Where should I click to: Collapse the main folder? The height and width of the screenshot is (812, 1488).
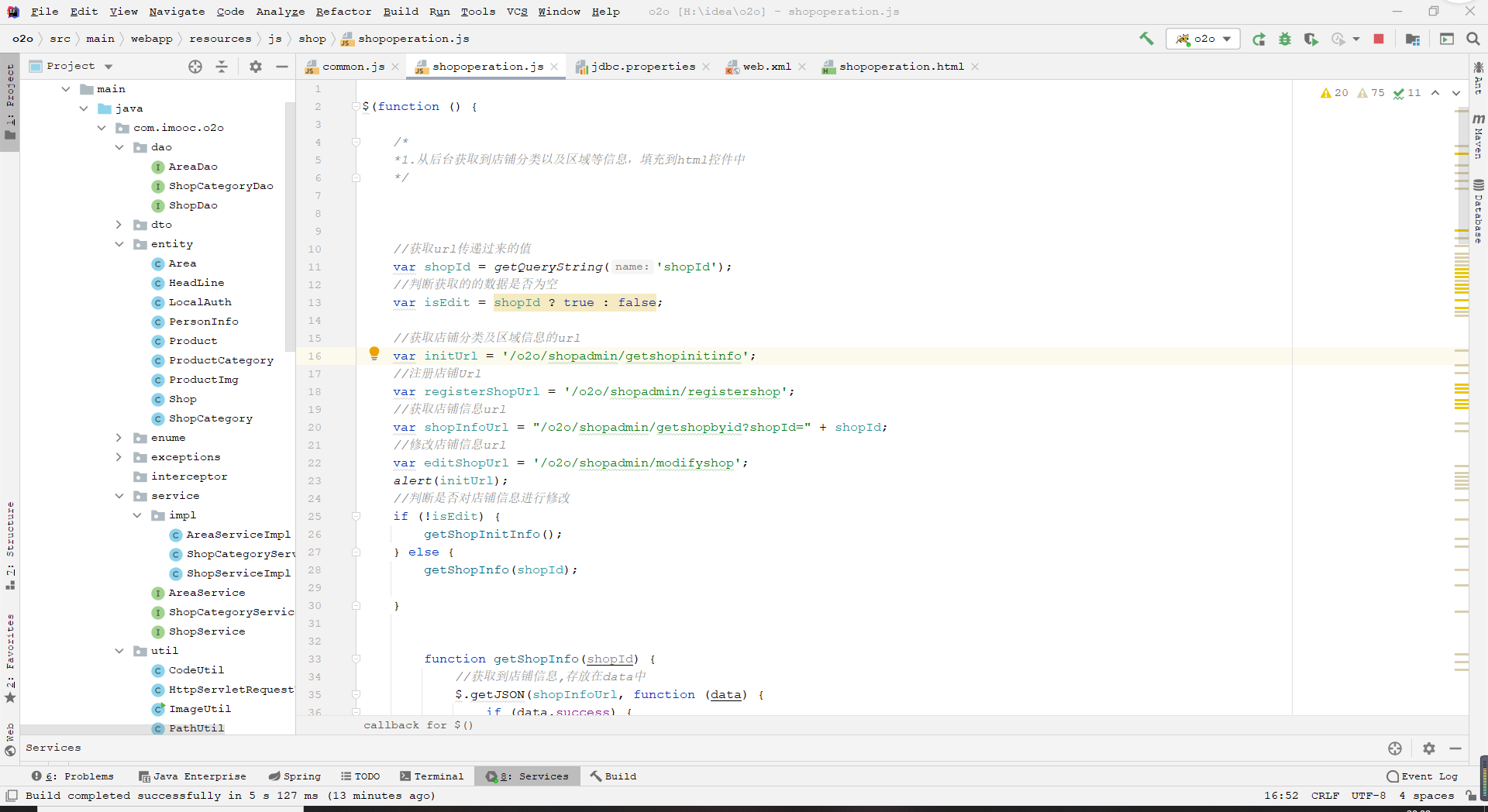(x=66, y=89)
